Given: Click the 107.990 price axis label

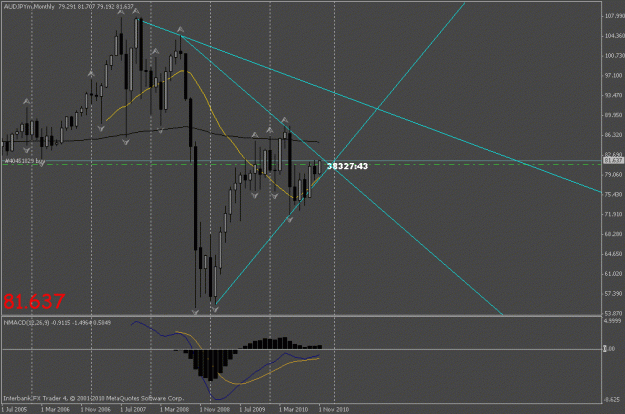Looking at the screenshot, I should (x=614, y=16).
